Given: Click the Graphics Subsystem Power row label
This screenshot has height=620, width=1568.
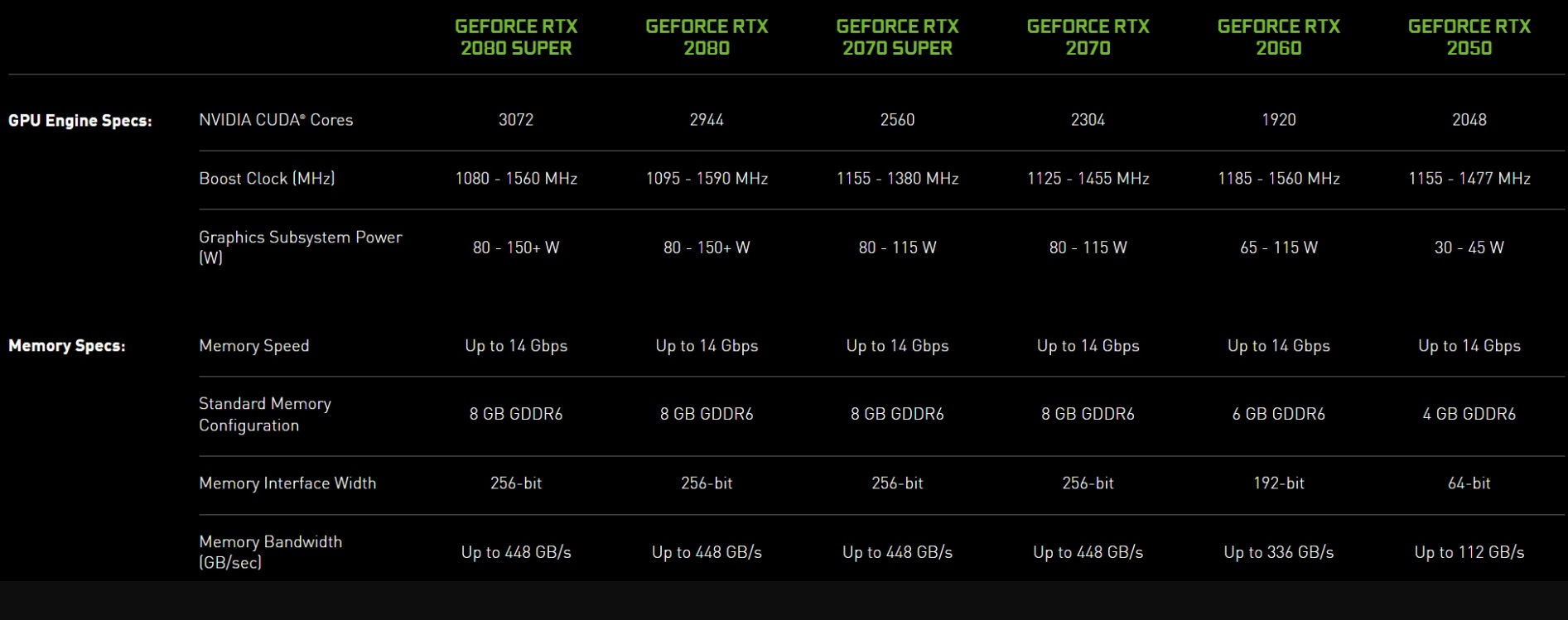Looking at the screenshot, I should tap(300, 247).
